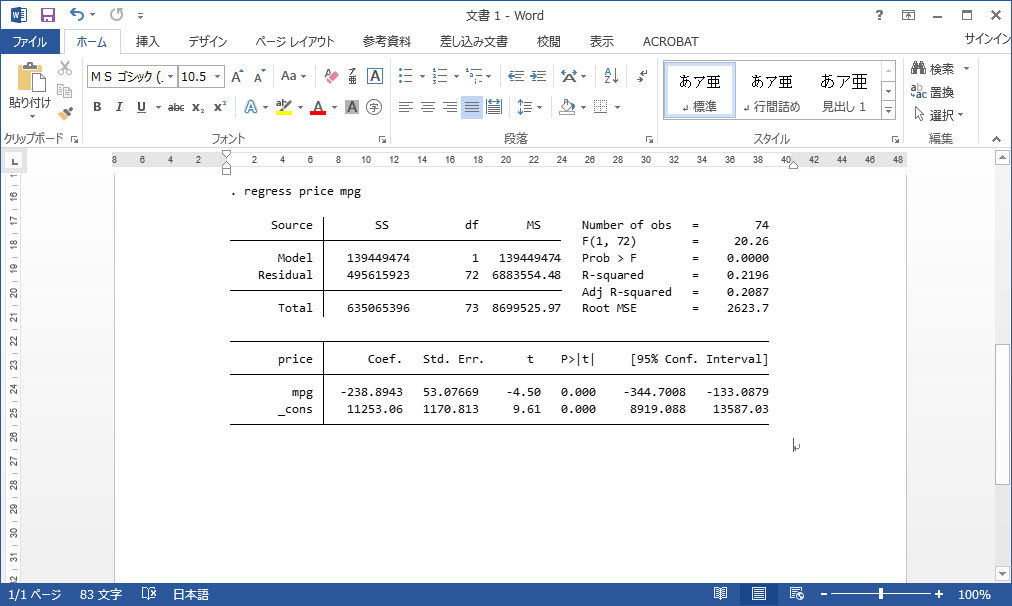Click the zoom slider handle

(880, 594)
